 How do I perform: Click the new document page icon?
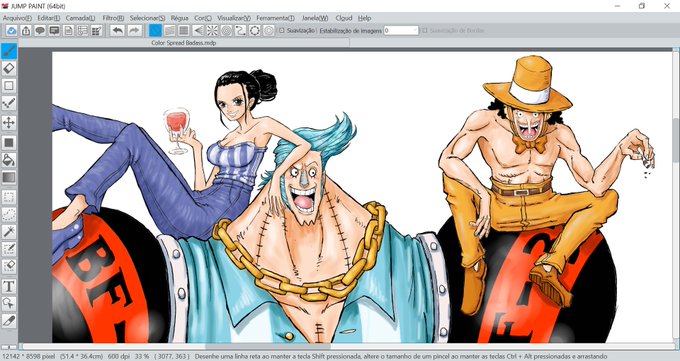point(69,30)
